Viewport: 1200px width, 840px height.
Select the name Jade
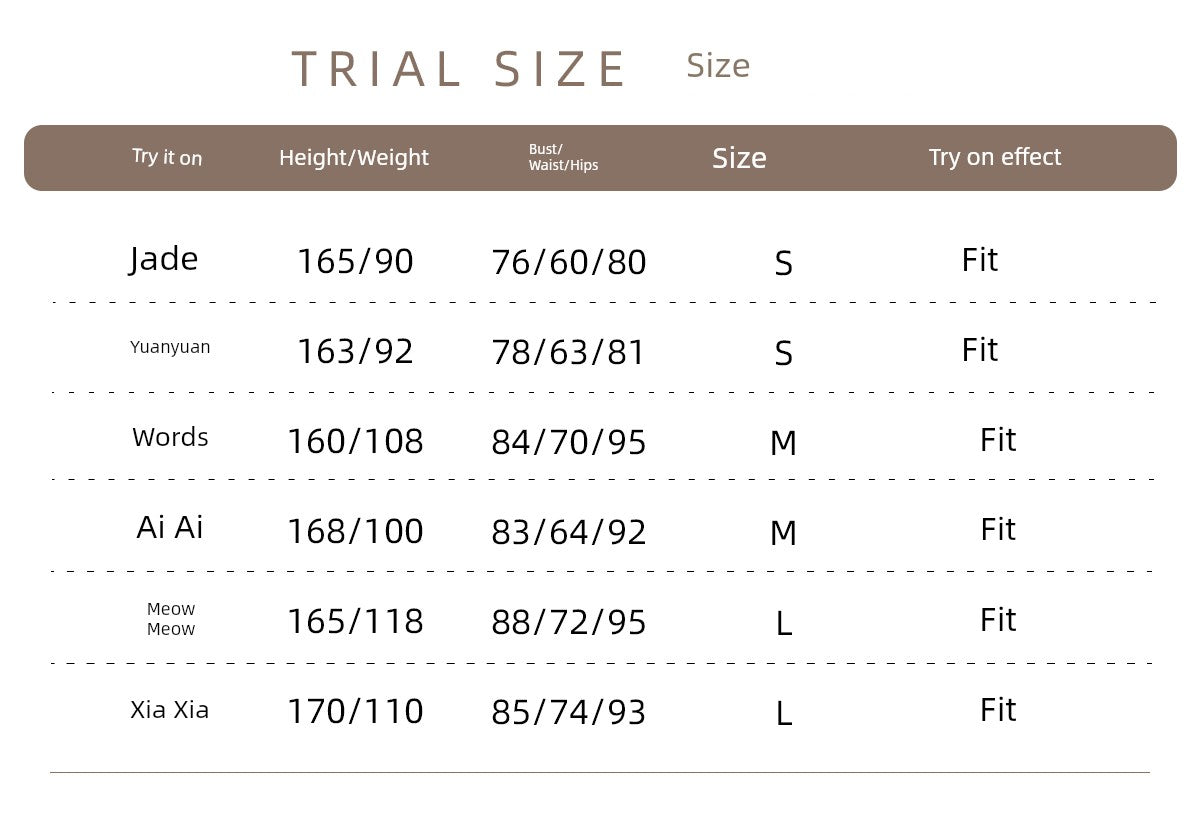click(x=164, y=259)
